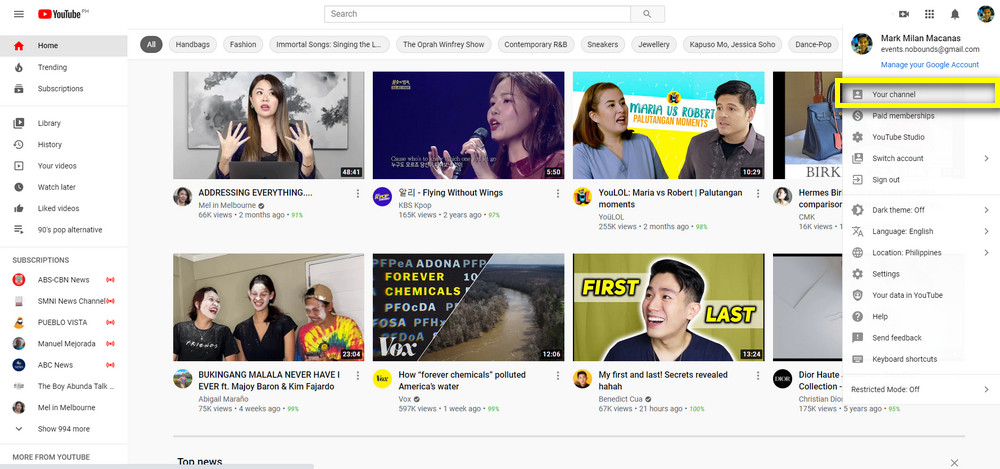This screenshot has height=469, width=1000.
Task: Open the notifications bell
Action: [955, 14]
